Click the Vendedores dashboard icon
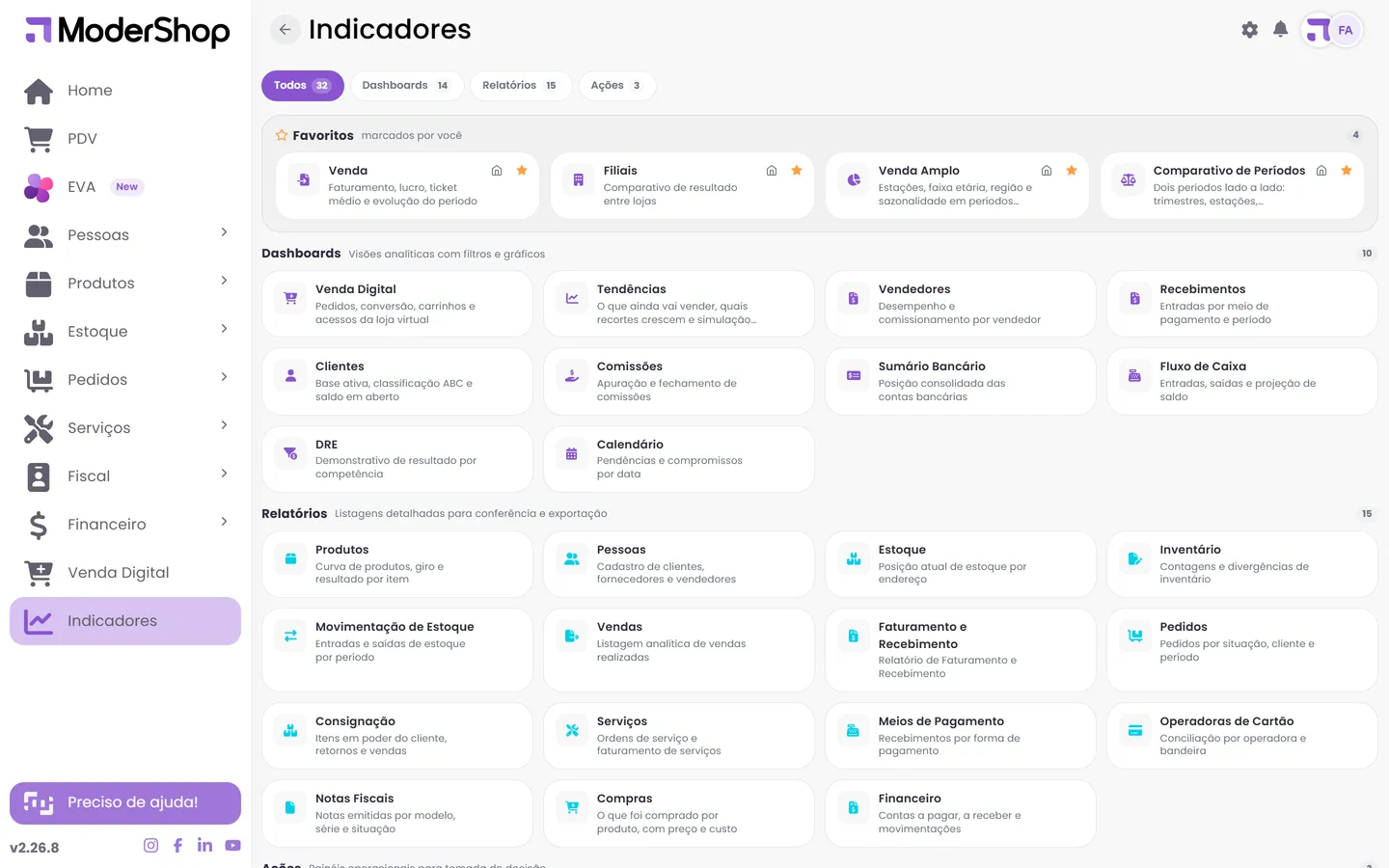The height and width of the screenshot is (868, 1389). [x=854, y=299]
